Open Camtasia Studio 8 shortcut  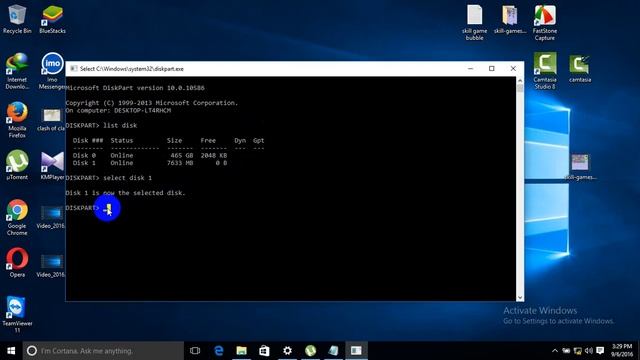click(x=545, y=71)
